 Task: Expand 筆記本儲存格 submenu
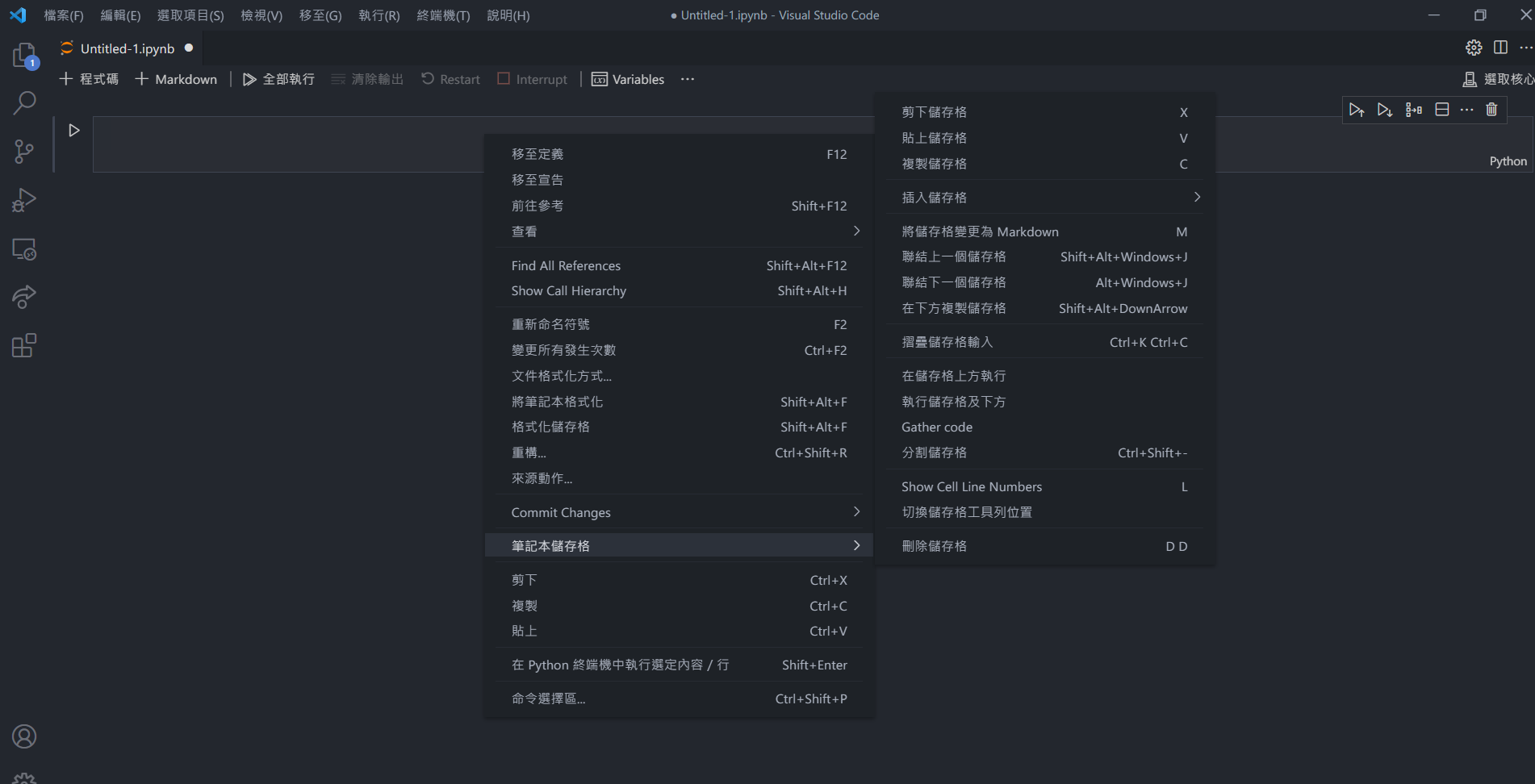click(x=680, y=546)
